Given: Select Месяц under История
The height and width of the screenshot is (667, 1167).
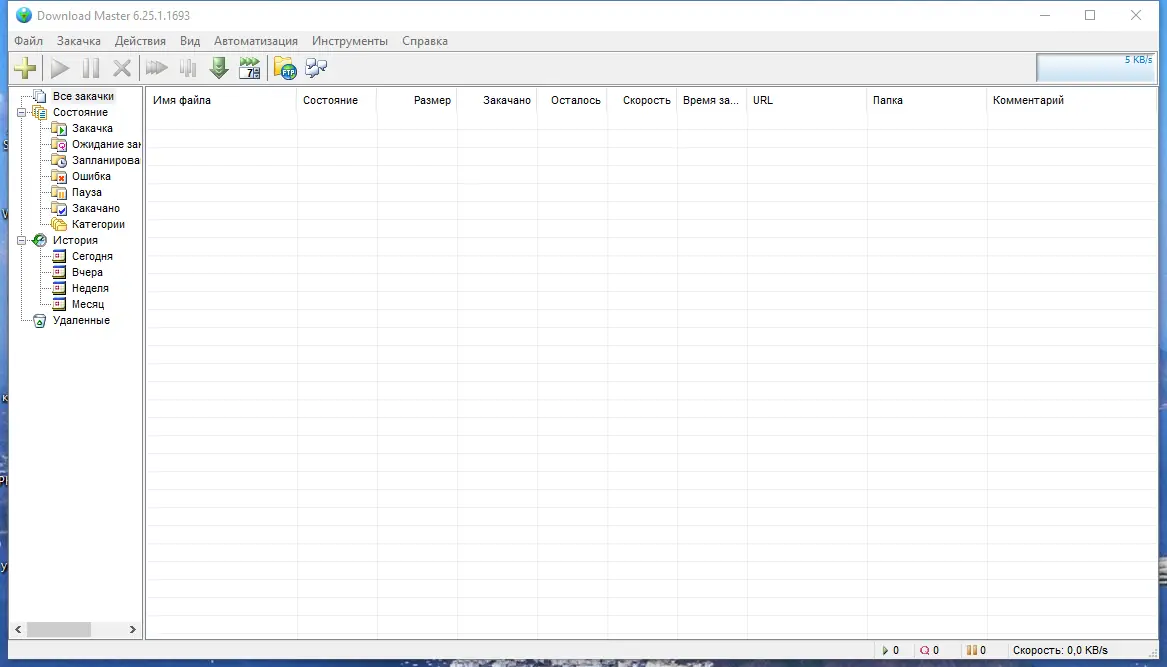Looking at the screenshot, I should (88, 304).
